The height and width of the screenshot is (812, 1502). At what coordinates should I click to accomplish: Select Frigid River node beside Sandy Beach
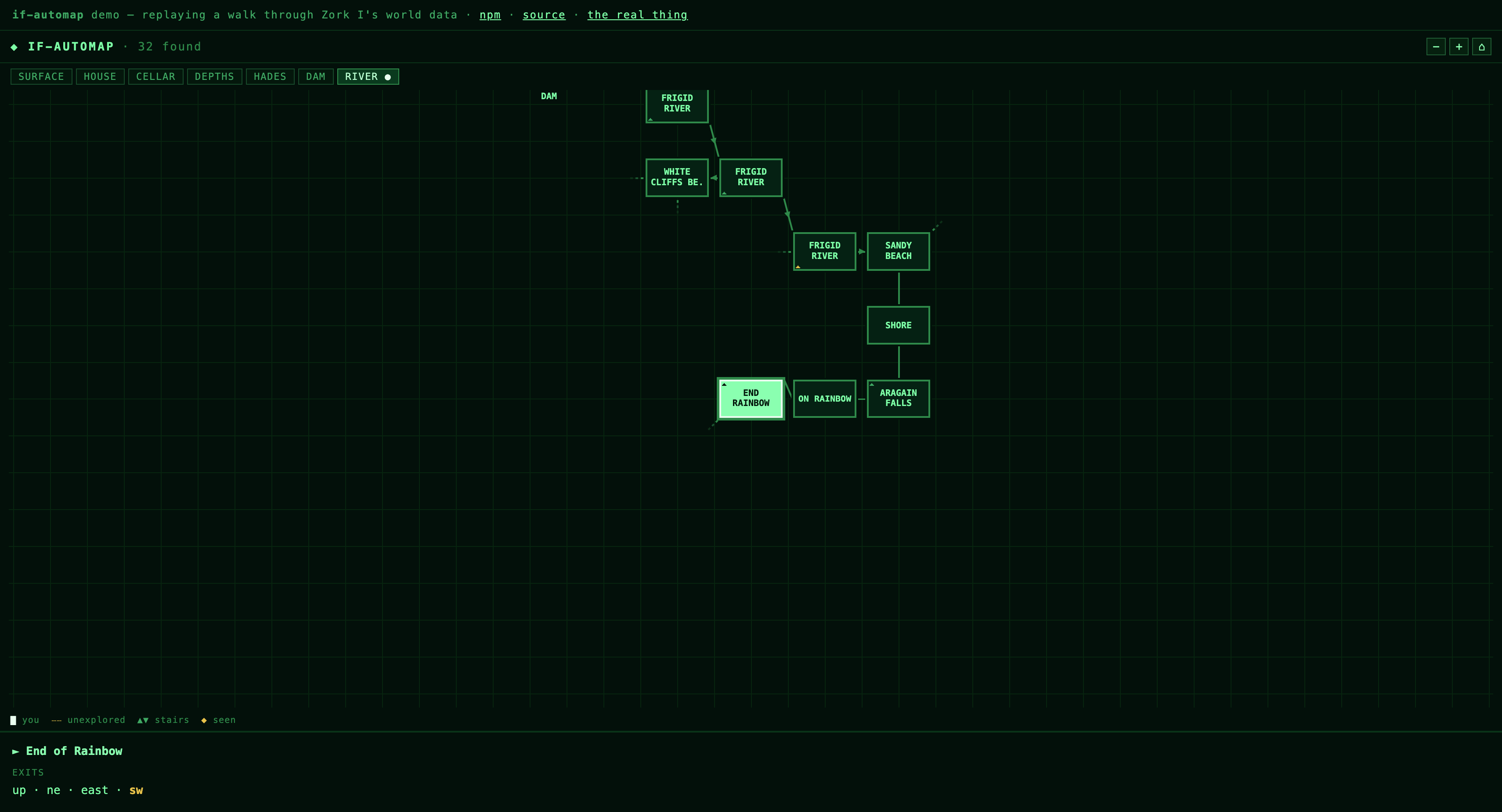click(824, 251)
